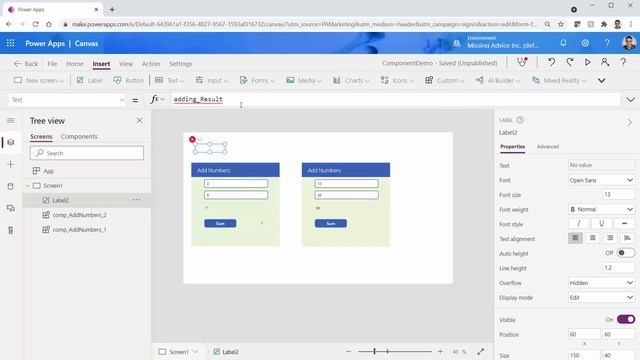Viewport: 640px width, 360px height.
Task: Open the New screen dropdown
Action: (x=39, y=80)
